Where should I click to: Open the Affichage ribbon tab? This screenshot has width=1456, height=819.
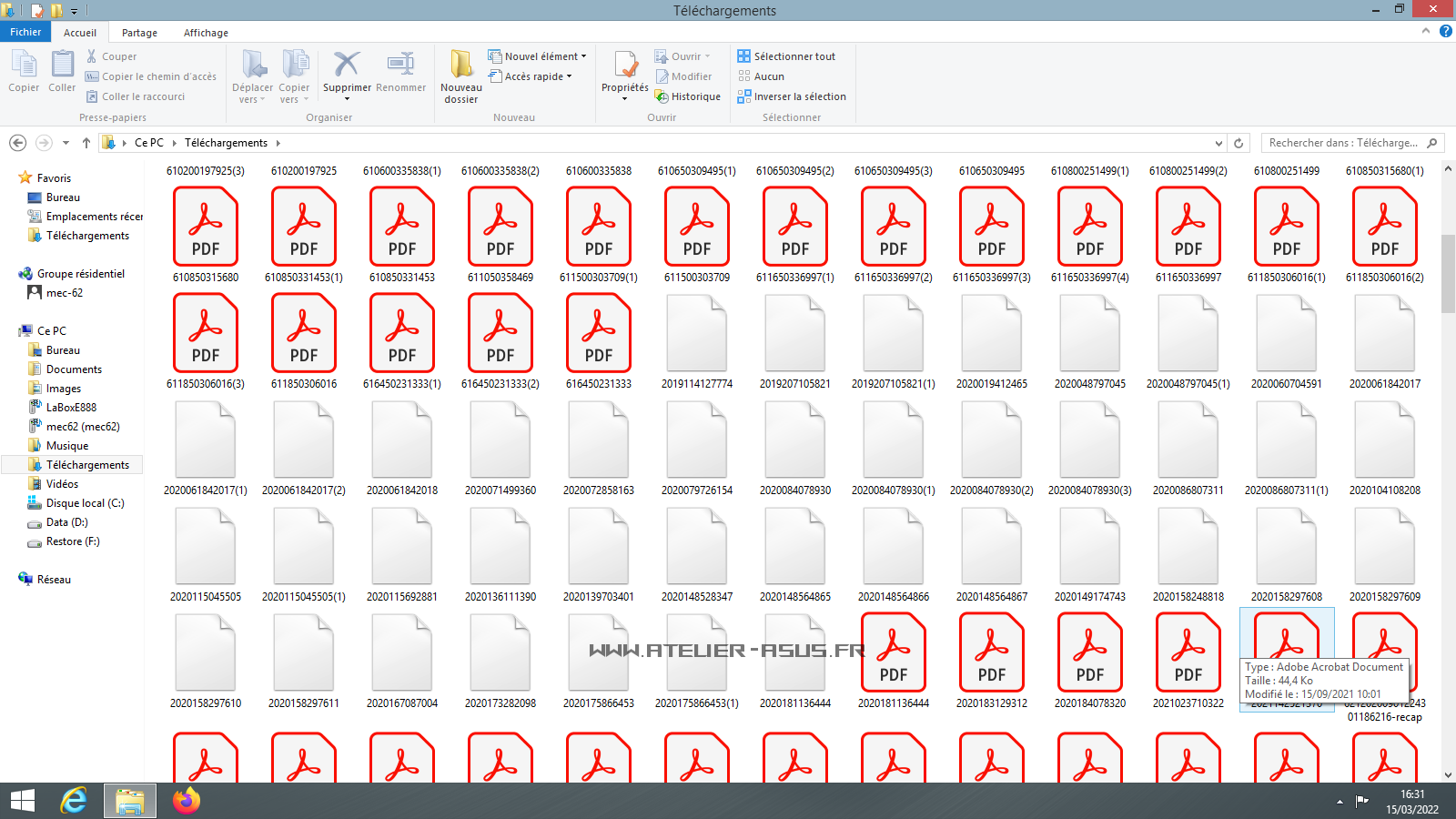point(206,33)
